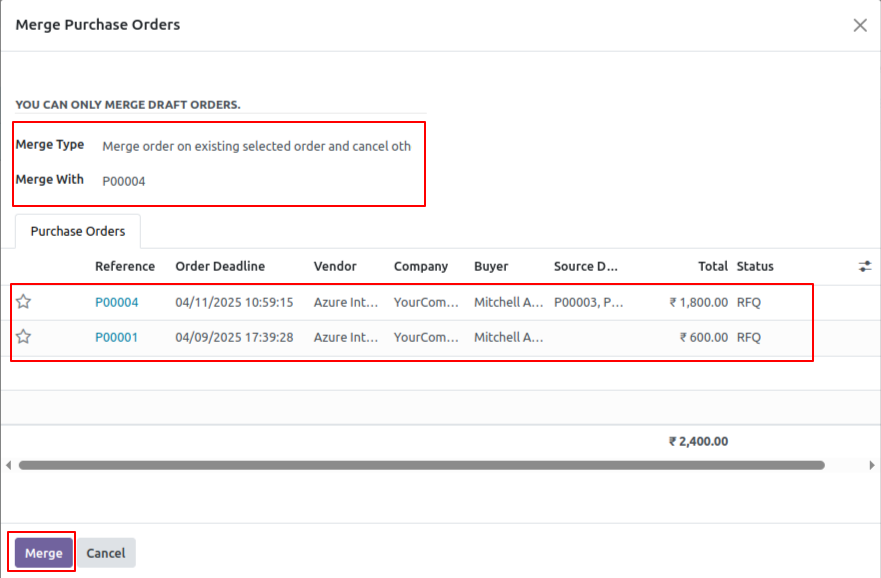The width and height of the screenshot is (881, 578).
Task: Open the Merge With record selector
Action: (x=125, y=181)
